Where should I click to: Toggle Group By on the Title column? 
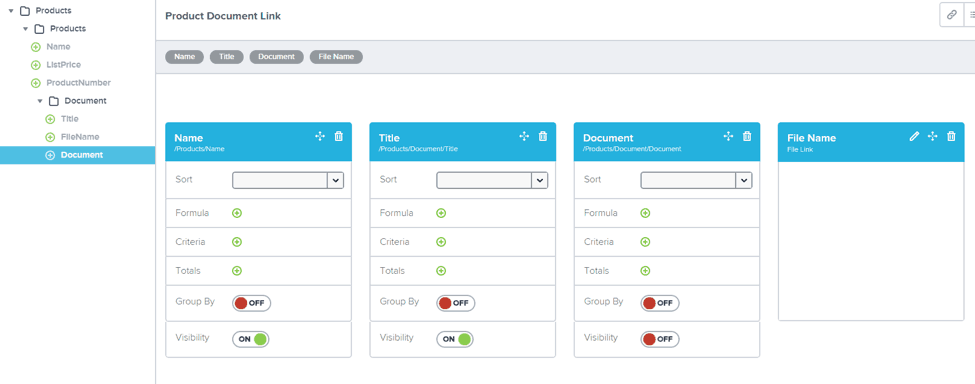click(x=455, y=303)
